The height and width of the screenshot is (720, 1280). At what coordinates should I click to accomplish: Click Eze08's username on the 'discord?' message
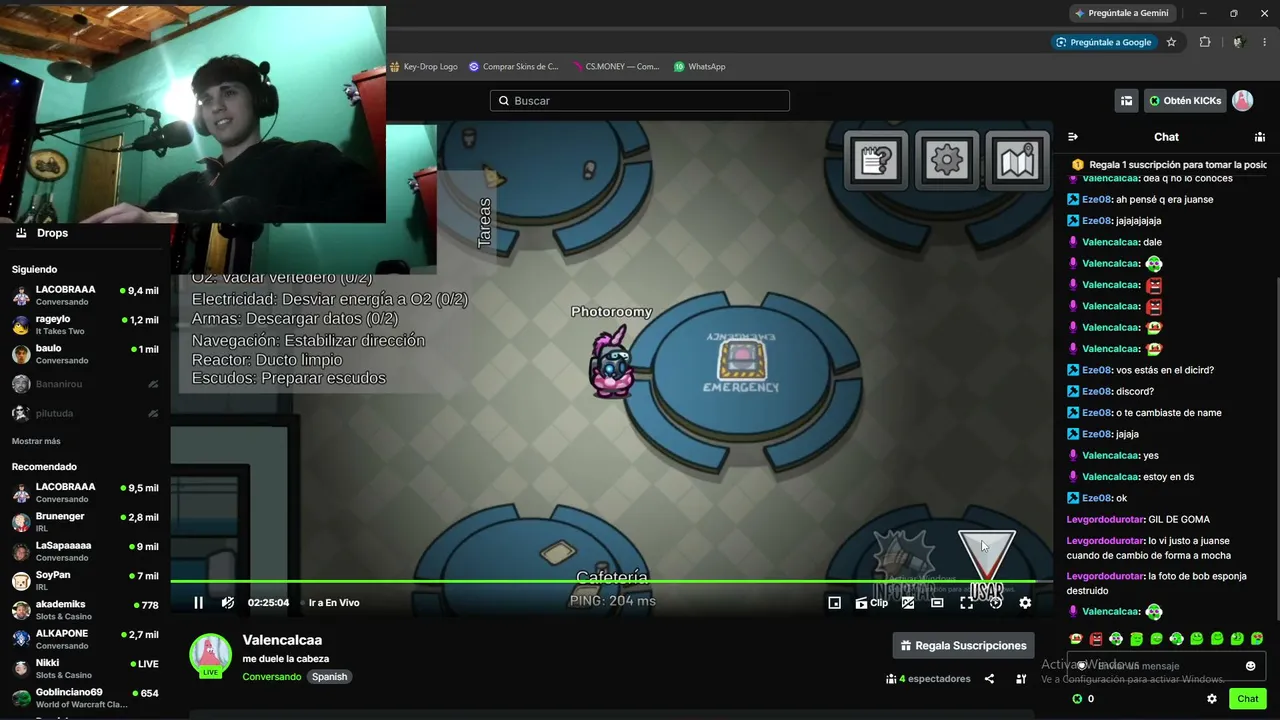[x=1097, y=392]
